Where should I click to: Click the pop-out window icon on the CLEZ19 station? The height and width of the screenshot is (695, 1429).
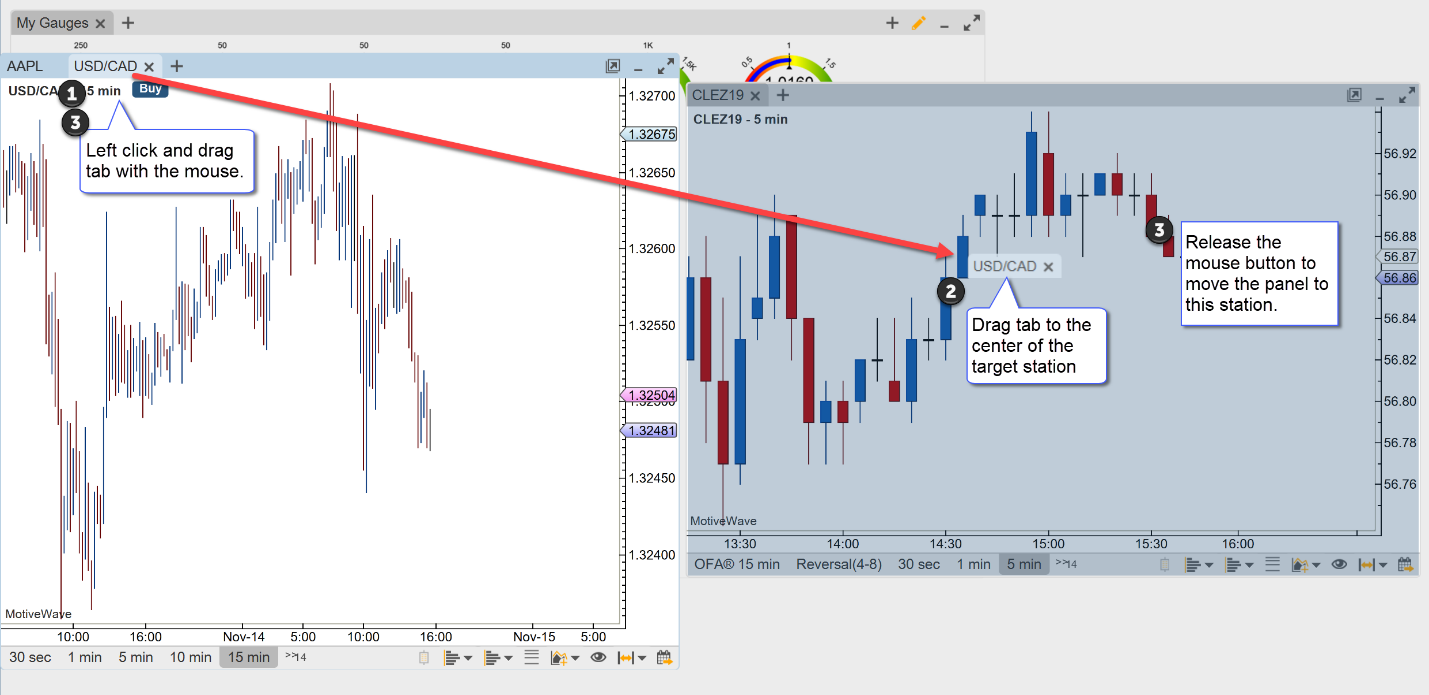[1353, 95]
